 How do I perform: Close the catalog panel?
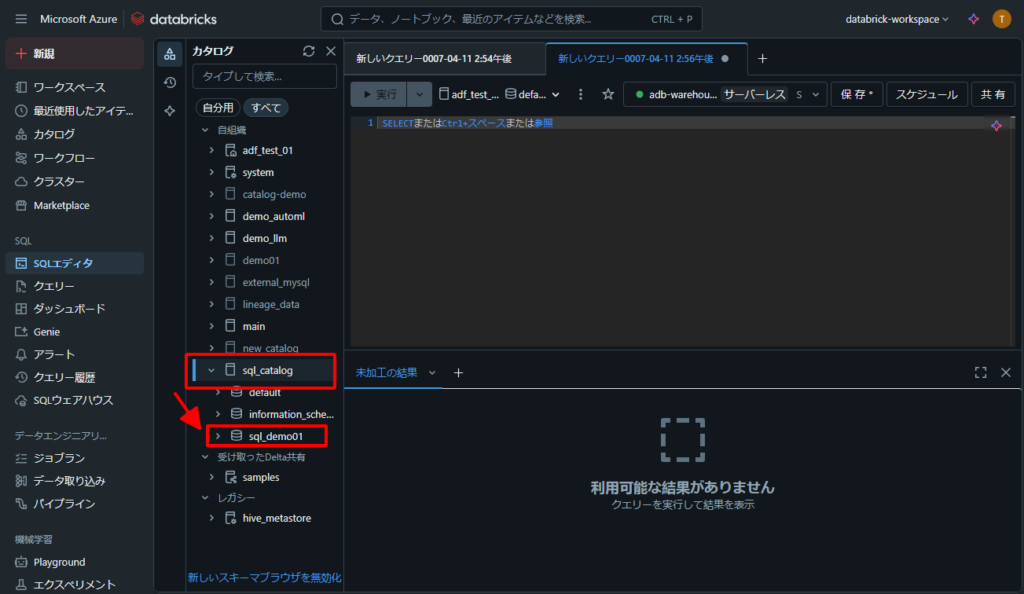tap(330, 51)
